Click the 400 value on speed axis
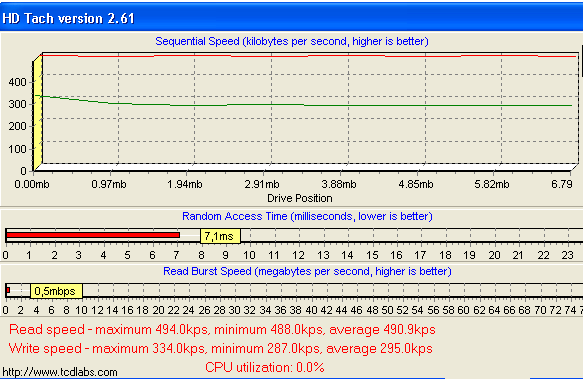The image size is (583, 379). pos(18,82)
